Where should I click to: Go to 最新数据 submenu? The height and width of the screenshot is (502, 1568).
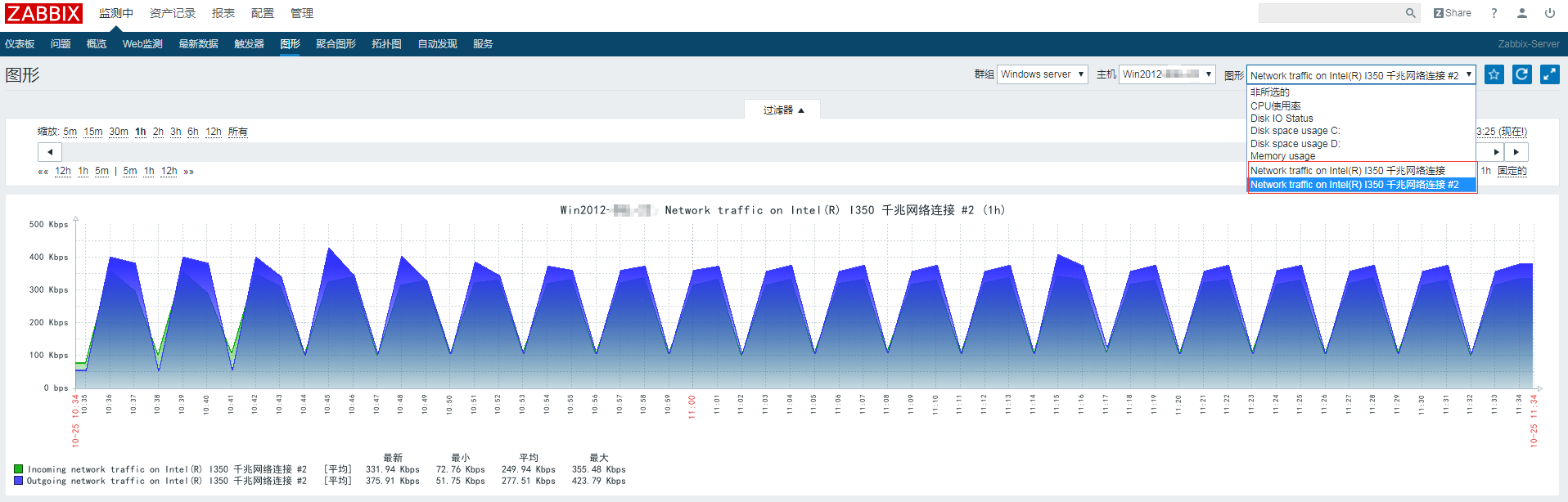pos(198,44)
